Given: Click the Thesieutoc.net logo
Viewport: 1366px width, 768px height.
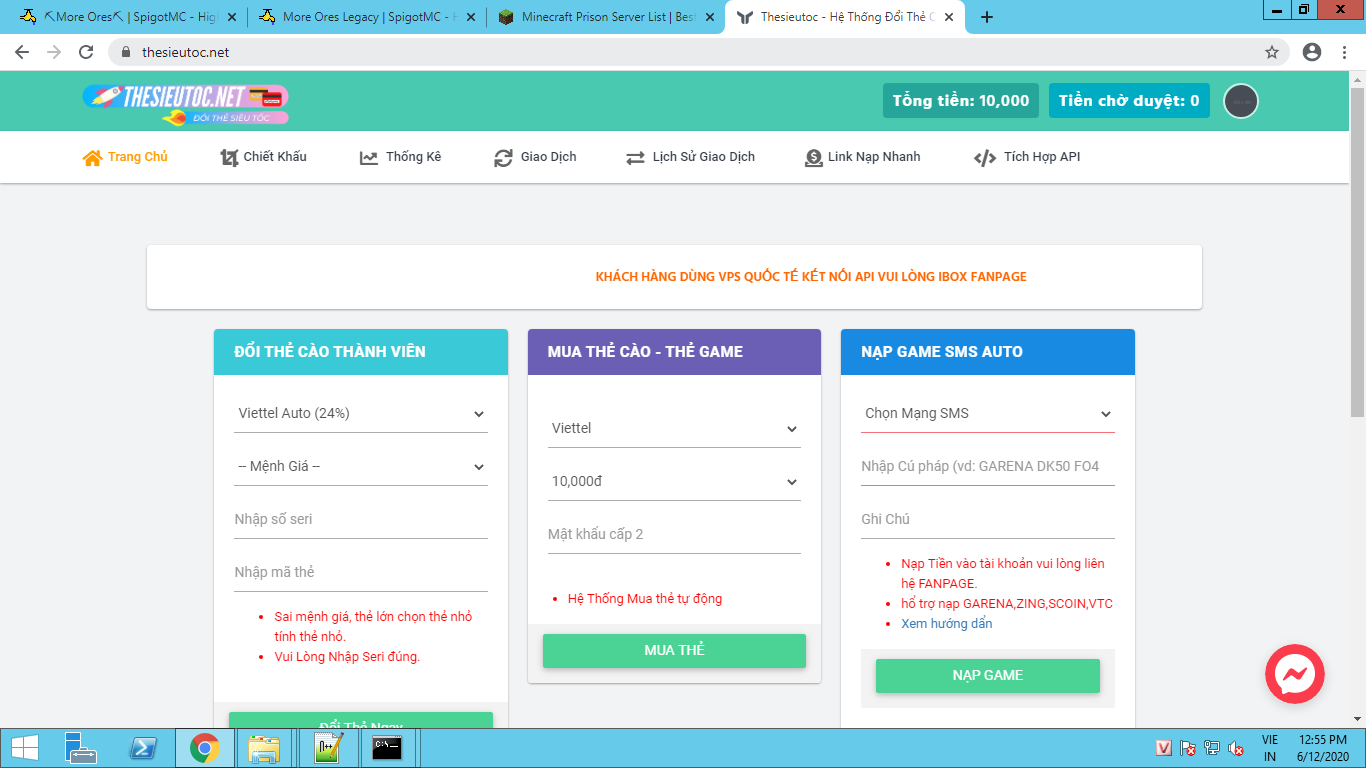Looking at the screenshot, I should point(186,103).
